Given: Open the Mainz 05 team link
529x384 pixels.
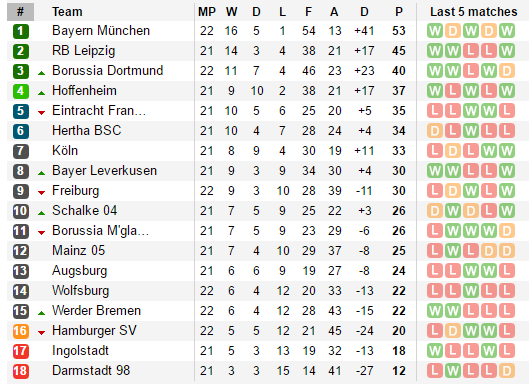Looking at the screenshot, I should click(x=78, y=250).
